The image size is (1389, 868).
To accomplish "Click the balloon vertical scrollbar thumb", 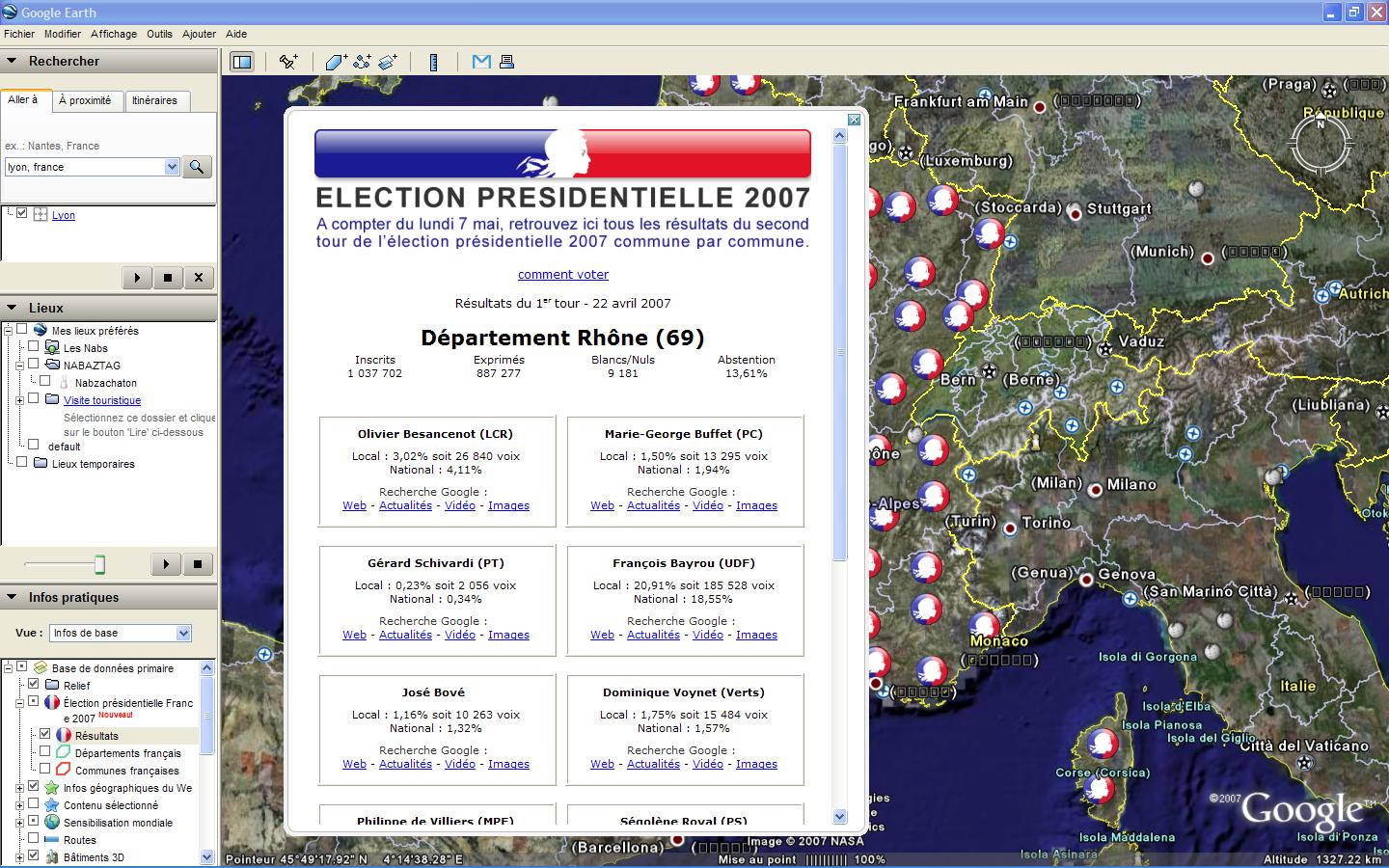I will coord(839,352).
